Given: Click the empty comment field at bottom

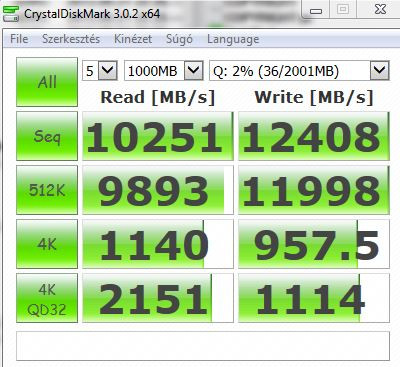Looking at the screenshot, I should tap(203, 346).
